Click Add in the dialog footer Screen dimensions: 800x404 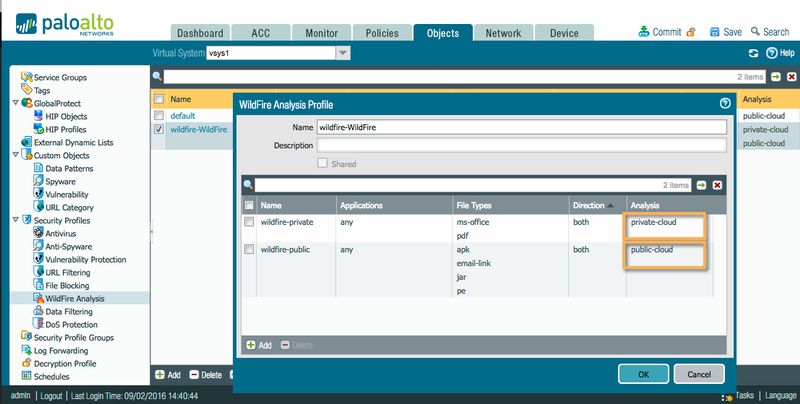click(259, 345)
